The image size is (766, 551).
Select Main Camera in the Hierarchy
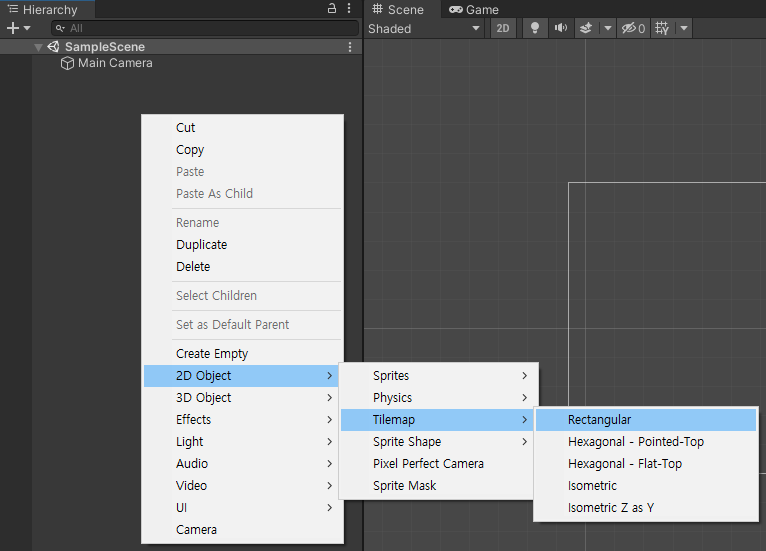pos(115,63)
